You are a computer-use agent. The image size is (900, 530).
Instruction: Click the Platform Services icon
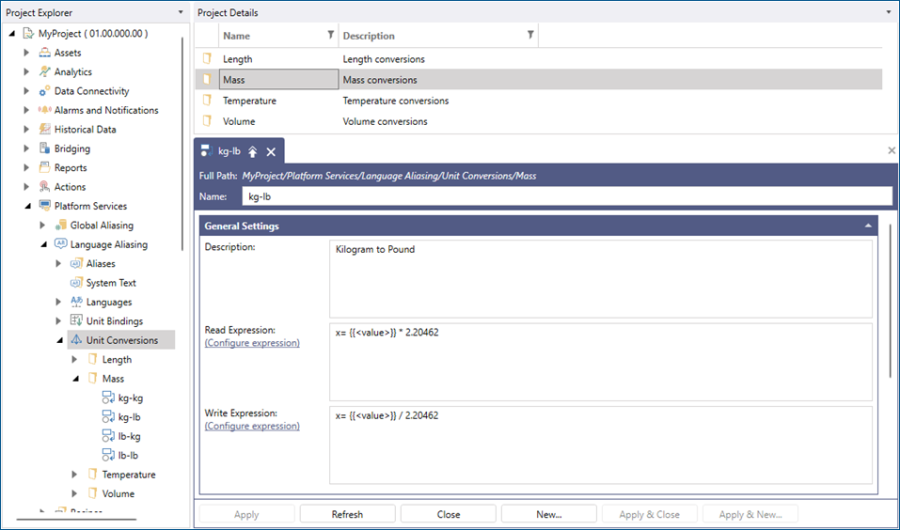click(44, 206)
